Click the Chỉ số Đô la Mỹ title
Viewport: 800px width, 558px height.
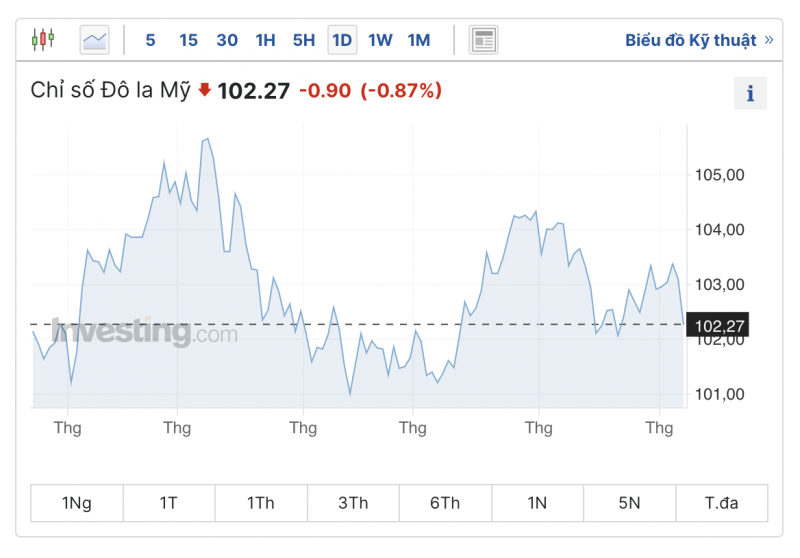pos(110,91)
